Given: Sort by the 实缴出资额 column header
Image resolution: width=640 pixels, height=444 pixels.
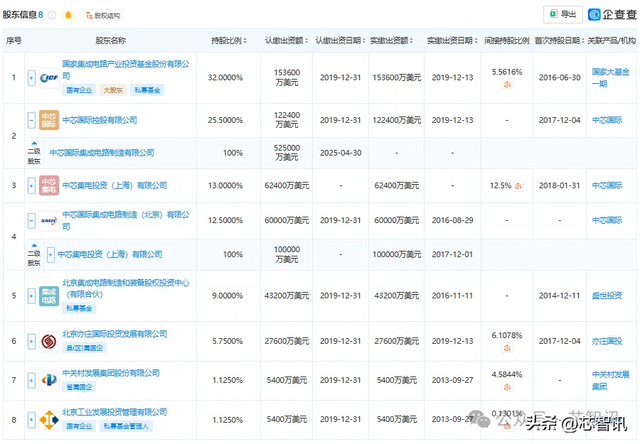Looking at the screenshot, I should click(x=392, y=40).
